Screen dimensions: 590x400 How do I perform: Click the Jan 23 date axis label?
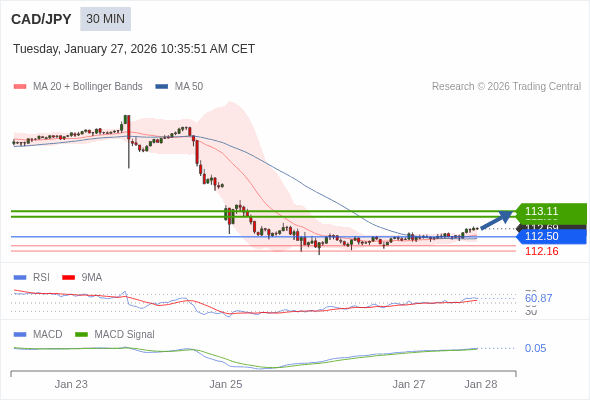71,384
